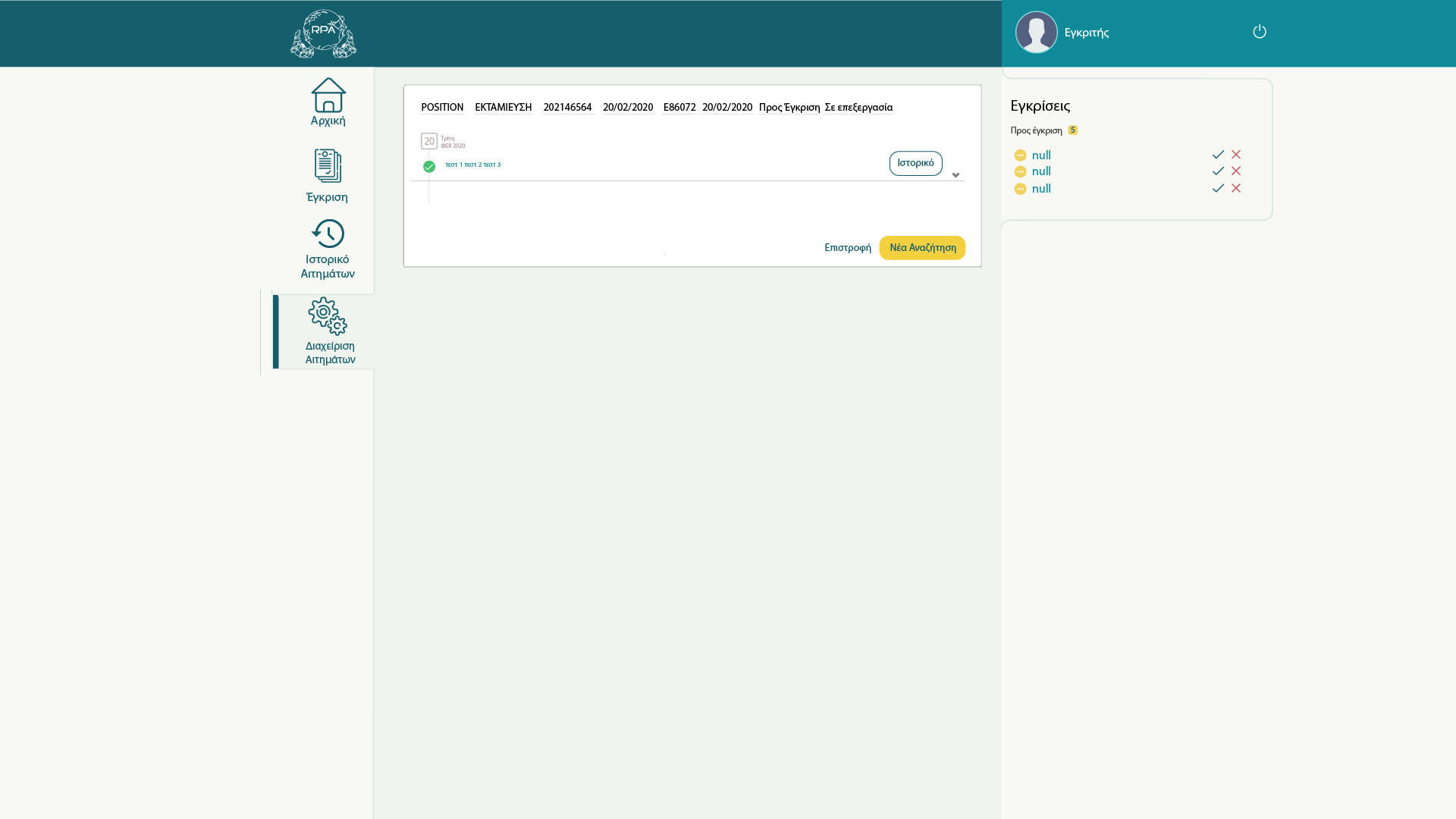Reject the third null request
The image size is (1456, 819).
pos(1236,188)
